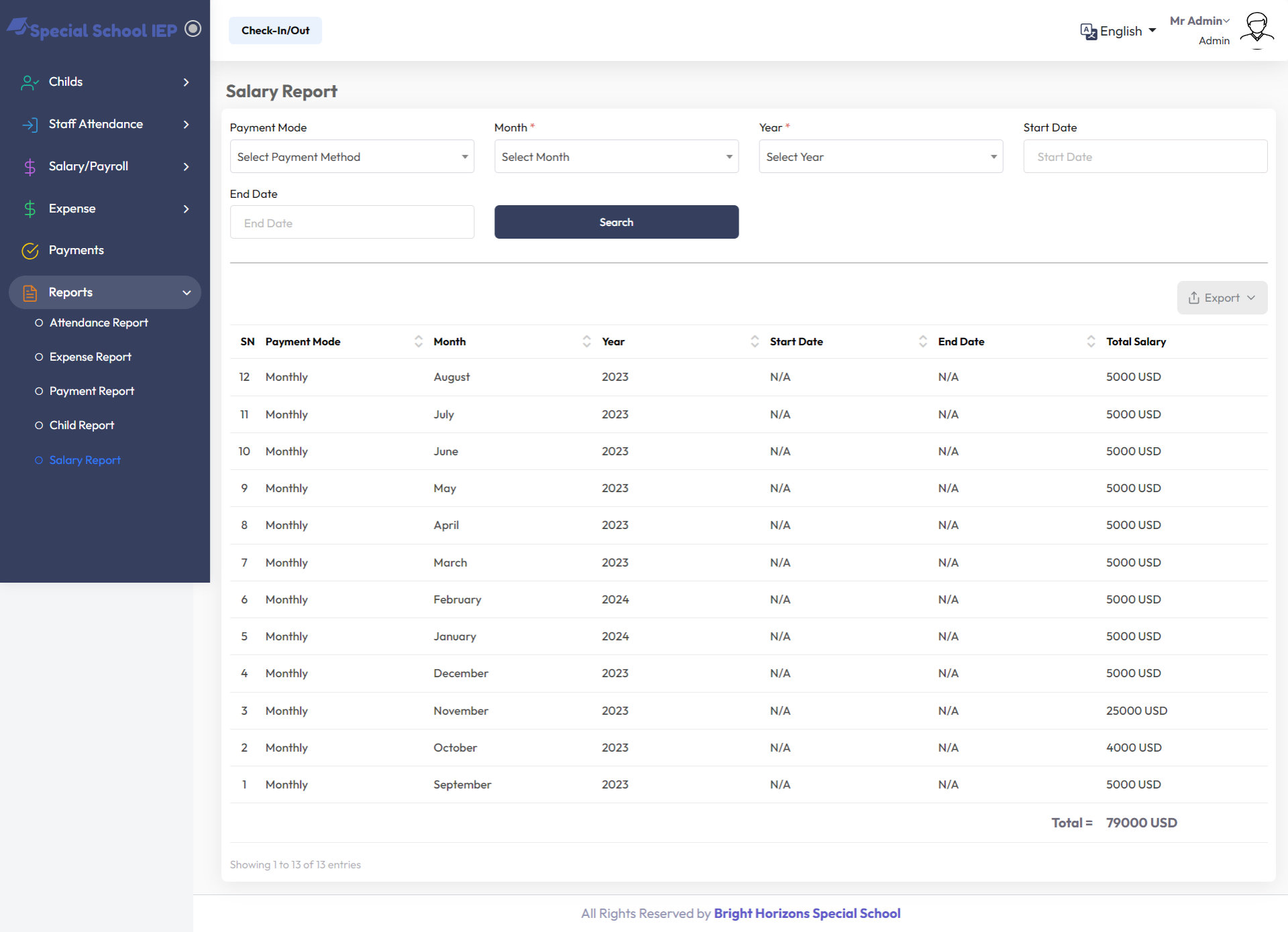This screenshot has width=1288, height=932.
Task: Click the Childs person icon in sidebar
Action: tap(29, 82)
